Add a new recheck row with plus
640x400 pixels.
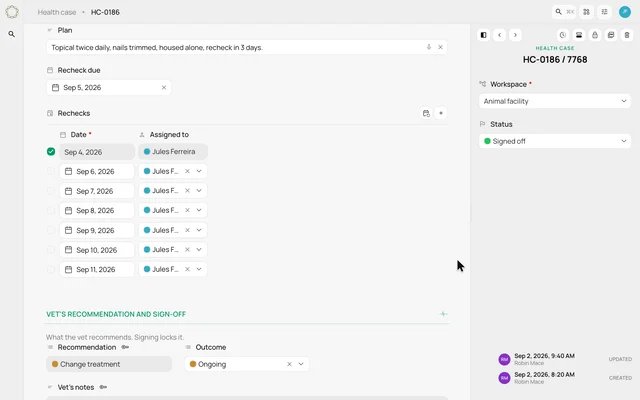tap(441, 113)
